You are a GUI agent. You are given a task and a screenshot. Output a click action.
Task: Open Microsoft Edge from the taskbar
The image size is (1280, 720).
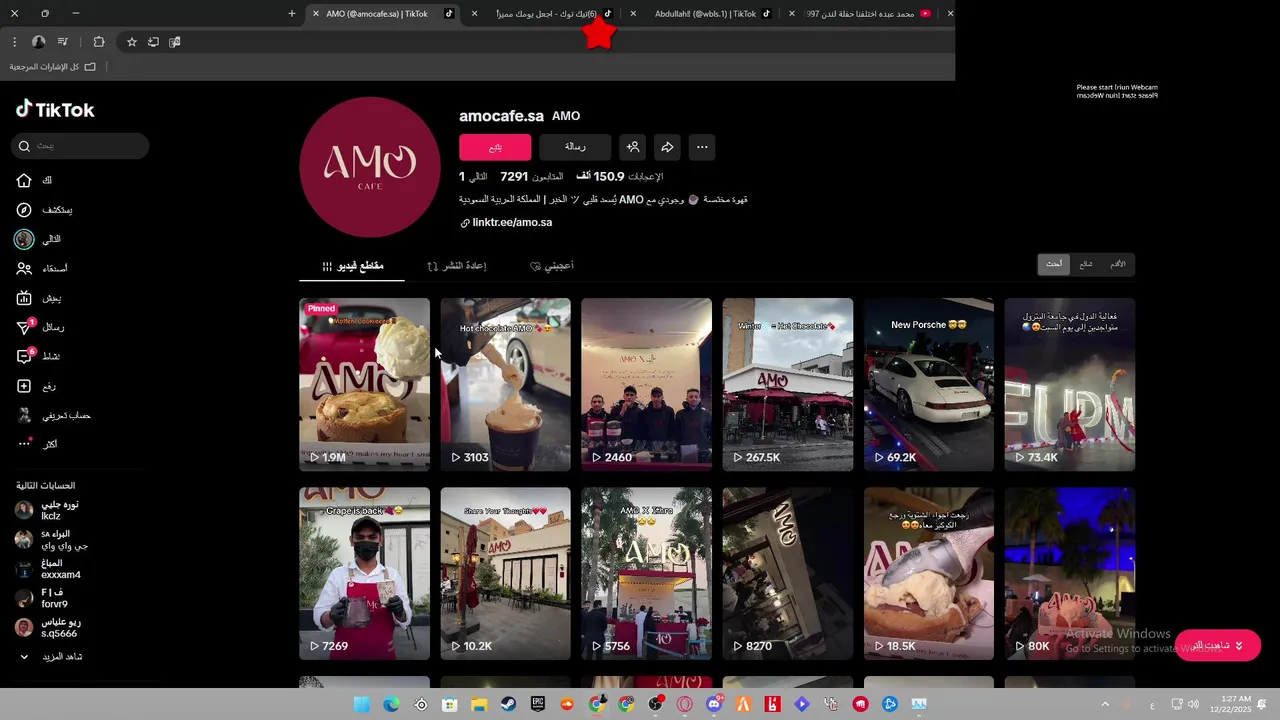pos(391,704)
